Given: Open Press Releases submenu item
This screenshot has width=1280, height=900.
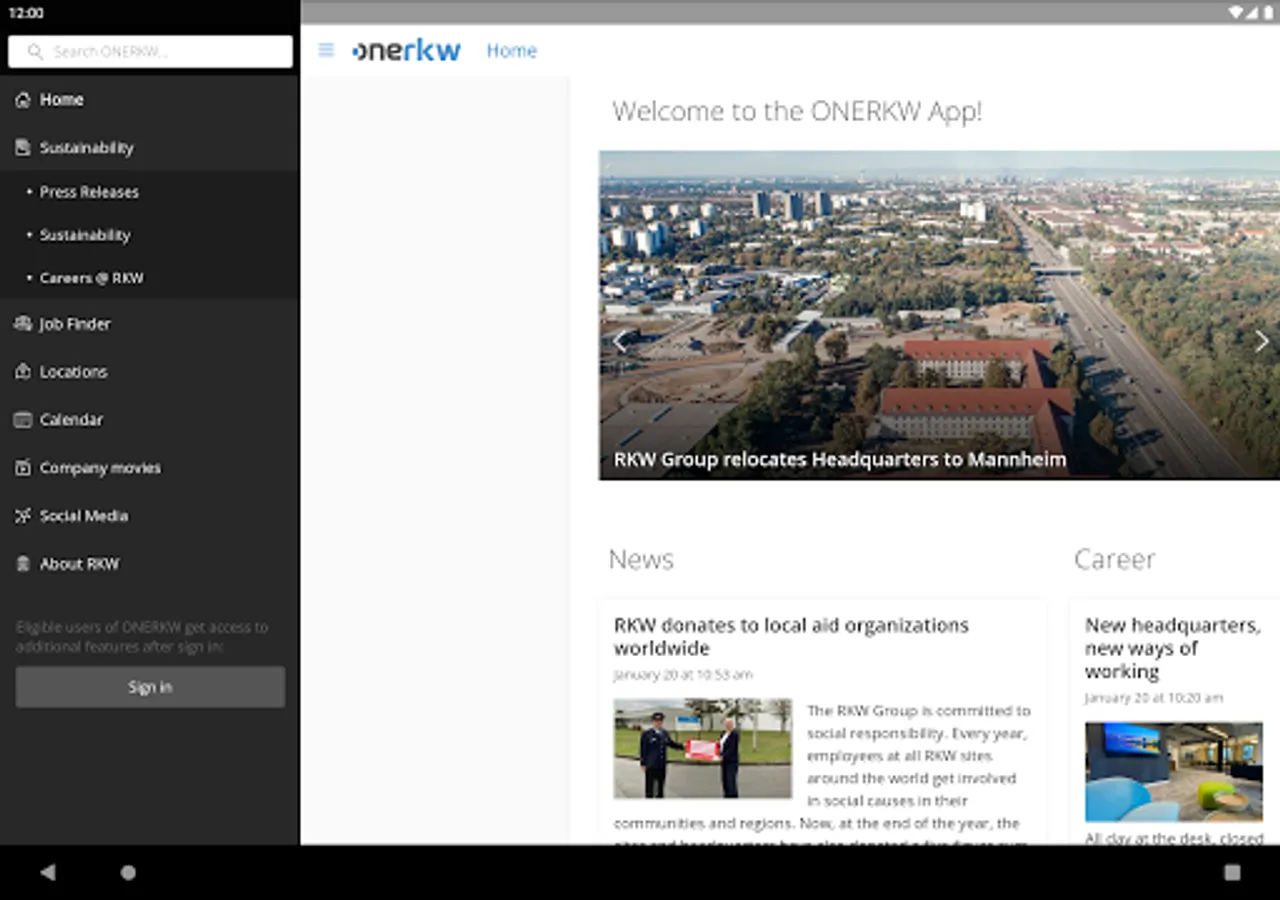Looking at the screenshot, I should (x=150, y=192).
